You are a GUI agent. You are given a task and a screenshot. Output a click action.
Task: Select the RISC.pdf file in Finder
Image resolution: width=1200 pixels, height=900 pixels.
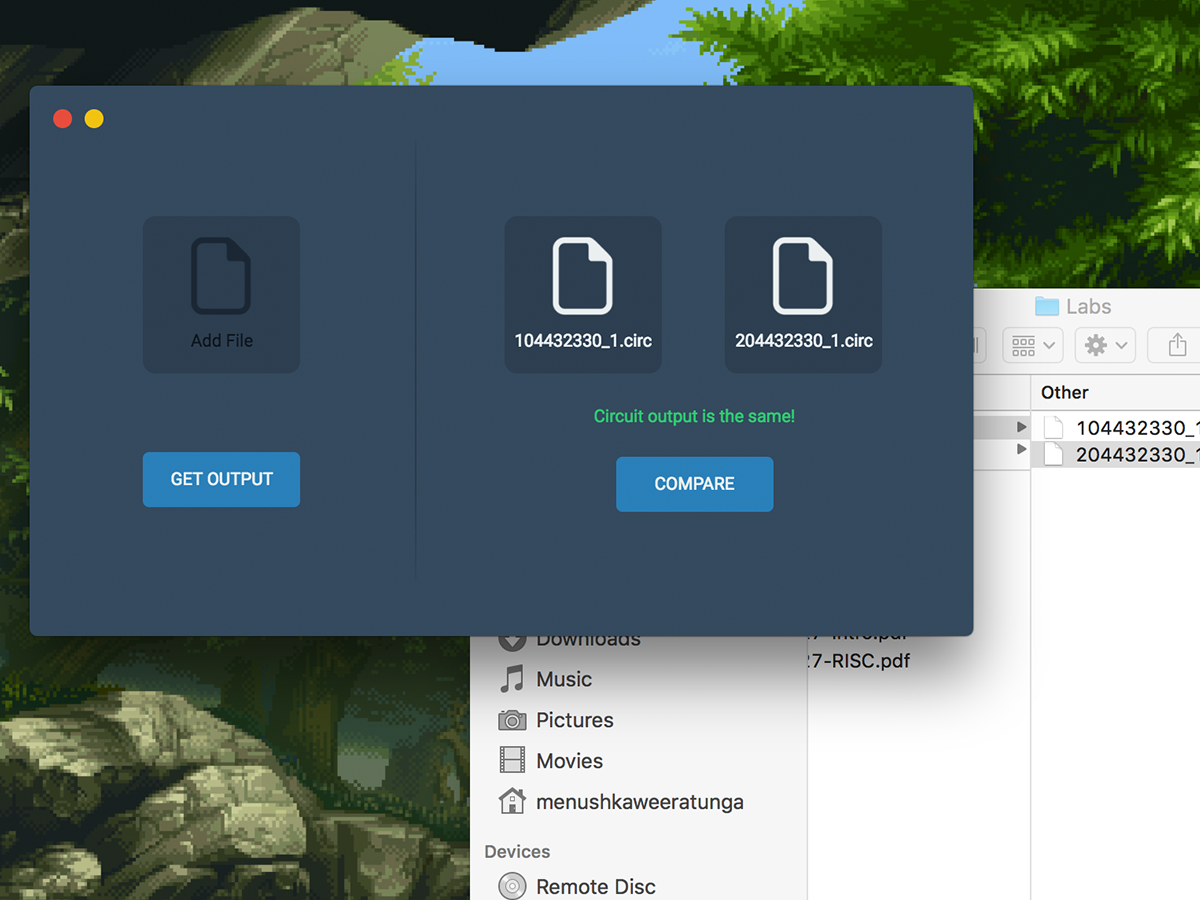pos(861,660)
